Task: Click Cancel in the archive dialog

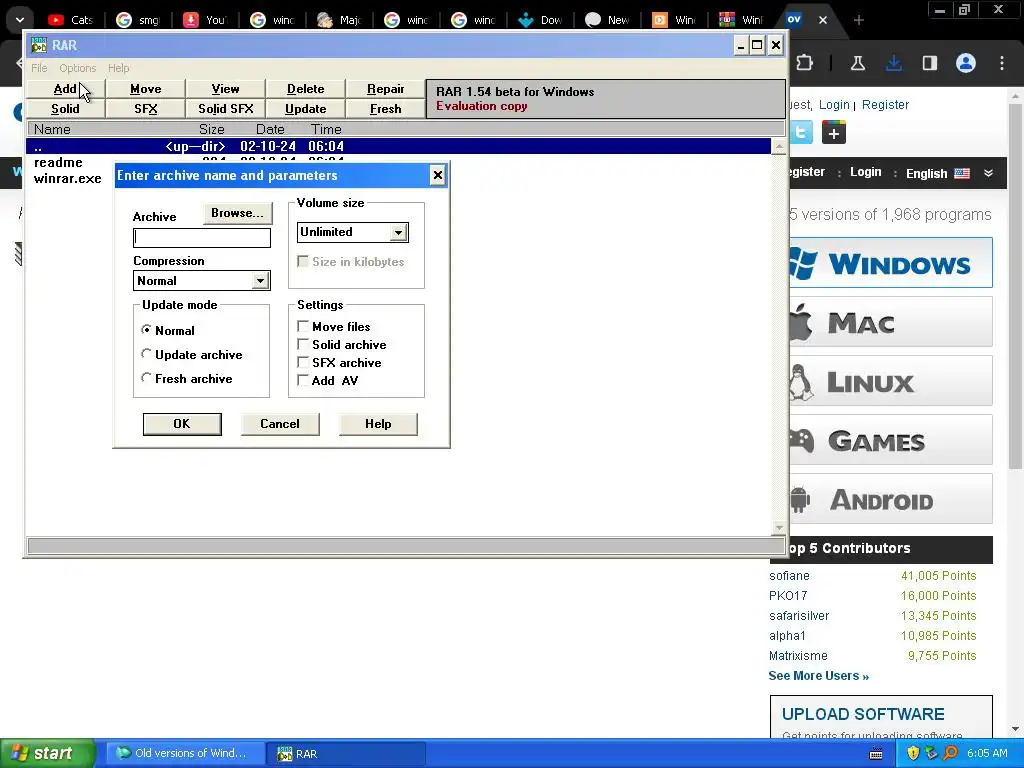Action: (x=280, y=424)
